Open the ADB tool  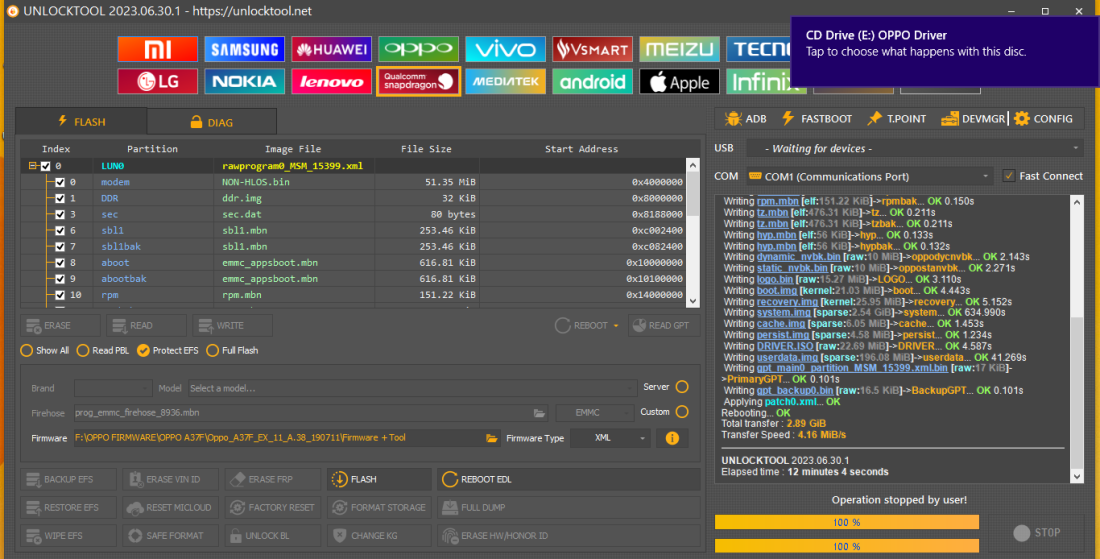click(745, 119)
